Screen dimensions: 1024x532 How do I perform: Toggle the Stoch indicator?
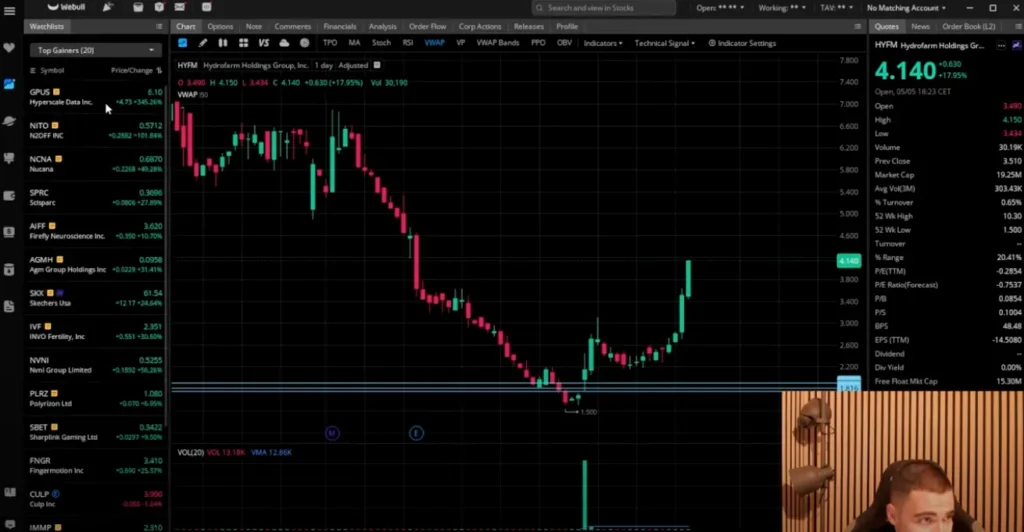[381, 43]
